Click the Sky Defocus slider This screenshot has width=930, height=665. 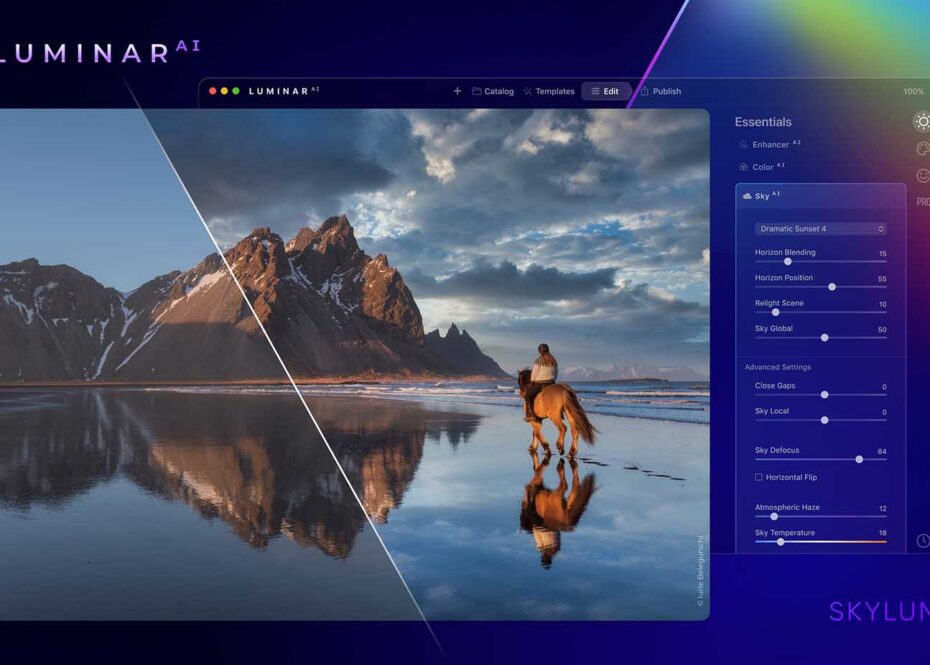click(x=821, y=459)
